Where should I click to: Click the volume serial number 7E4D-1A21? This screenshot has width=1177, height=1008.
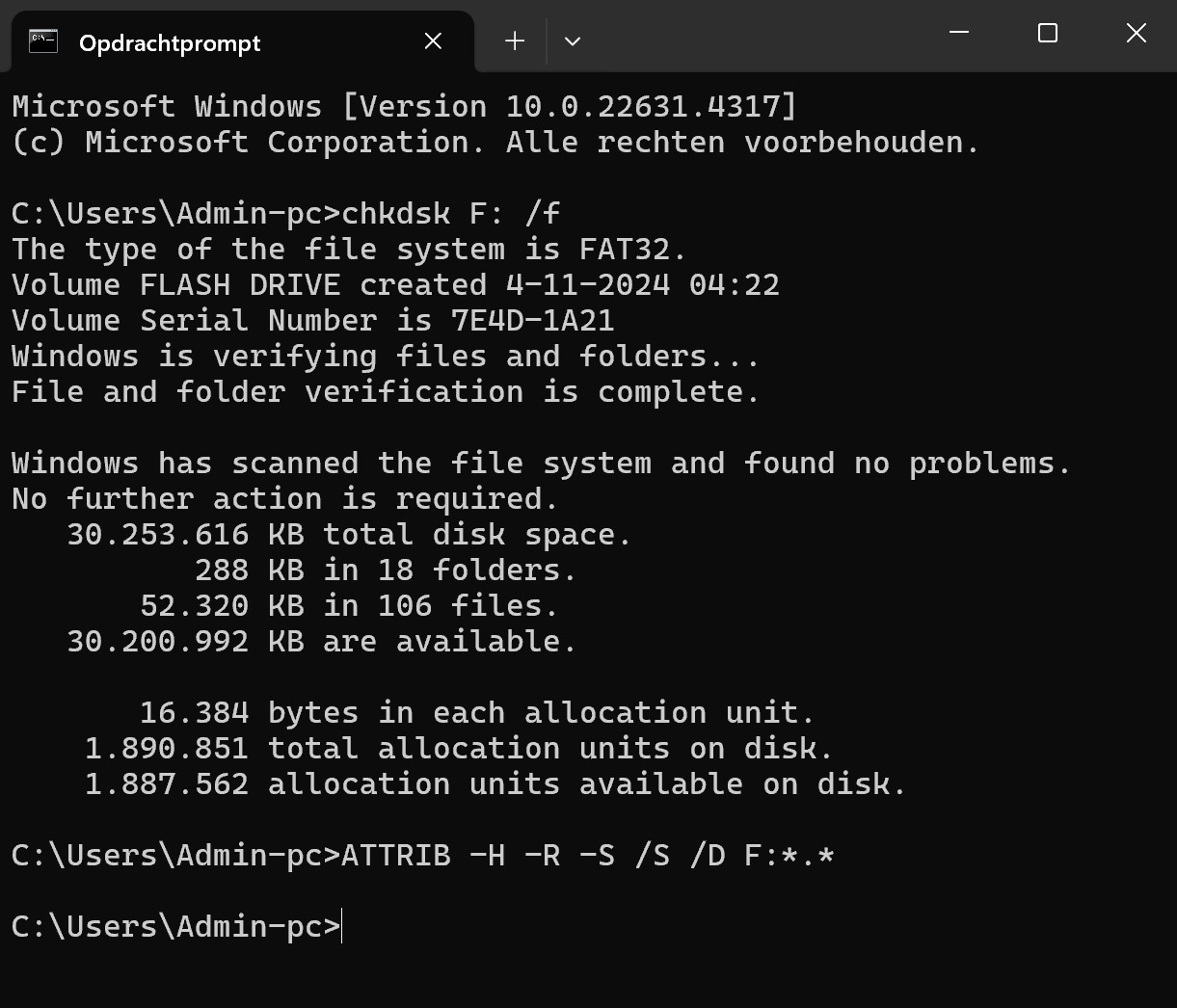(533, 321)
